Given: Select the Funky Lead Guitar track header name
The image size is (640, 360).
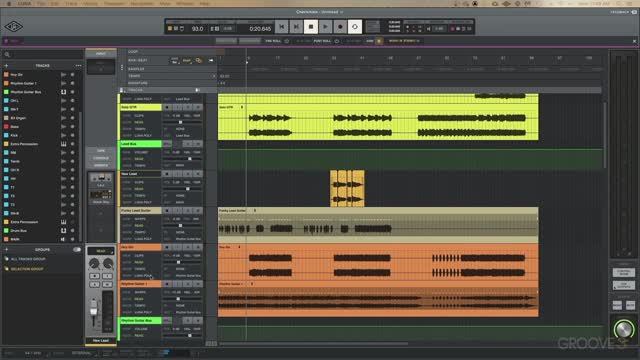Looking at the screenshot, I should click(141, 211).
